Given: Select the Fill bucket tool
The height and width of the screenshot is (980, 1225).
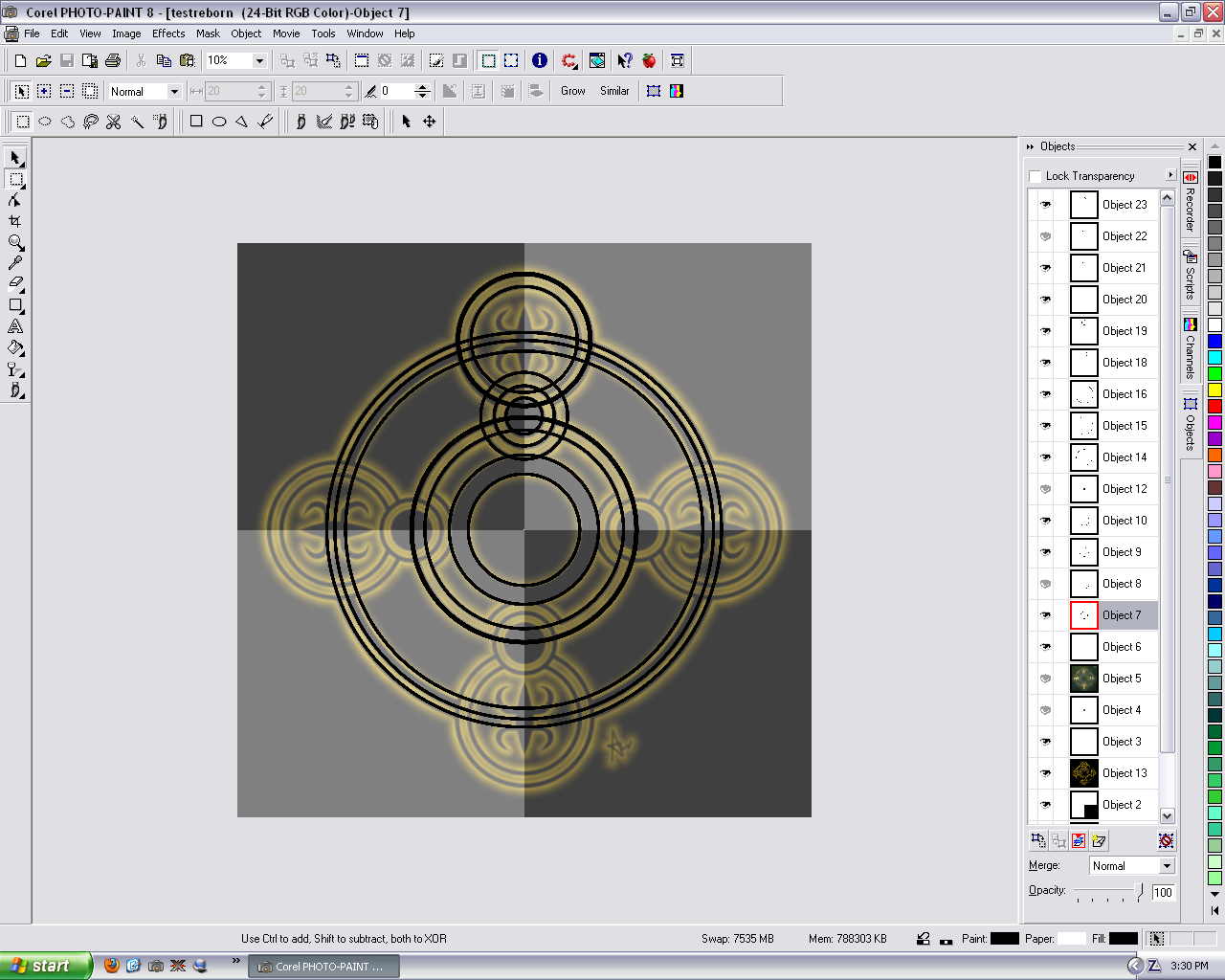Looking at the screenshot, I should [15, 347].
